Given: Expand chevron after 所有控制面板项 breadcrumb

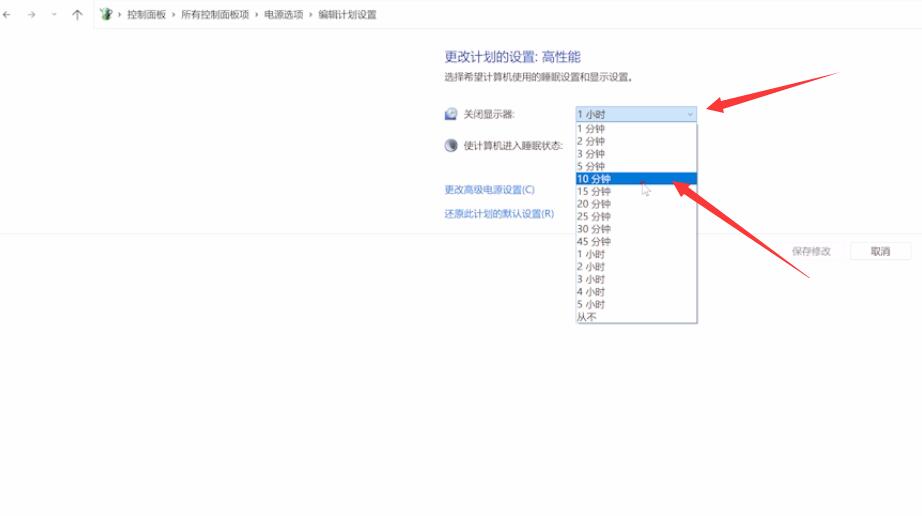Looking at the screenshot, I should pyautogui.click(x=256, y=15).
